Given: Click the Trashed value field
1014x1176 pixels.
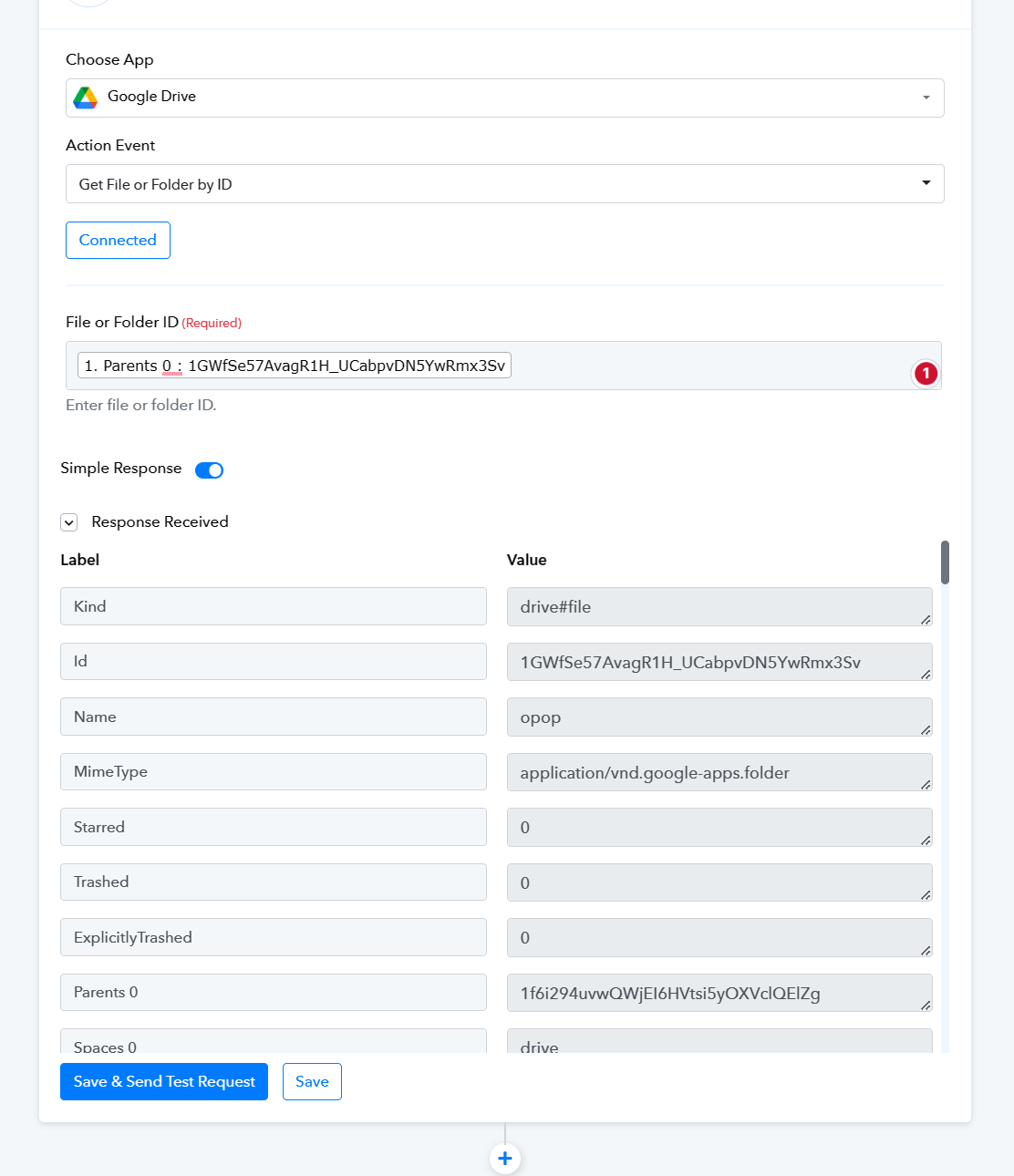Looking at the screenshot, I should (719, 882).
